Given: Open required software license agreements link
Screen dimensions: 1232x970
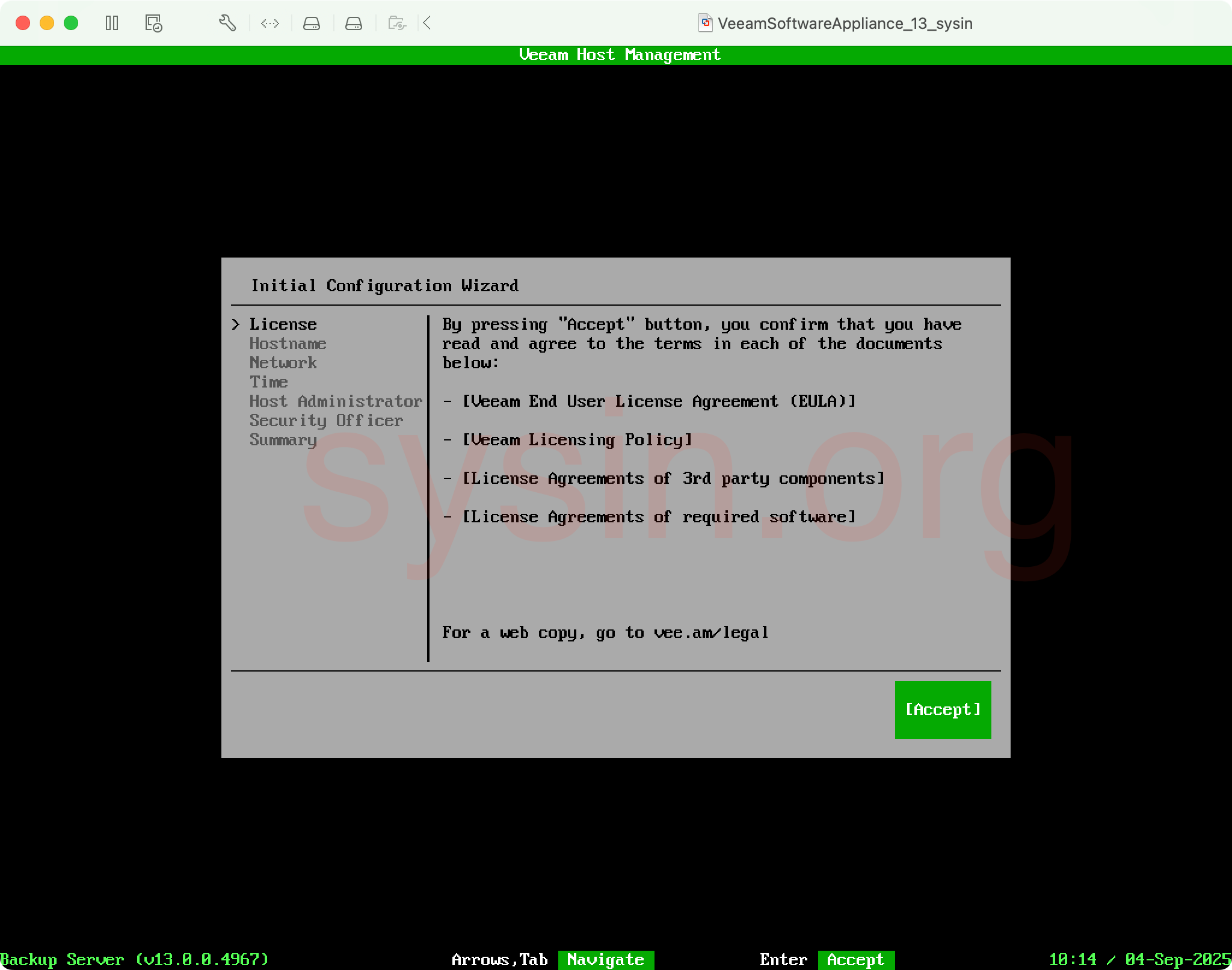Looking at the screenshot, I should [x=659, y=517].
